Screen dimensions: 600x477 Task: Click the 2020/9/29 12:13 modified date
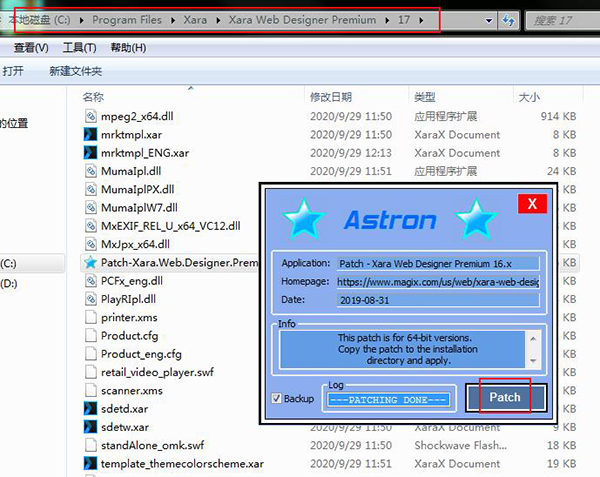(x=351, y=153)
